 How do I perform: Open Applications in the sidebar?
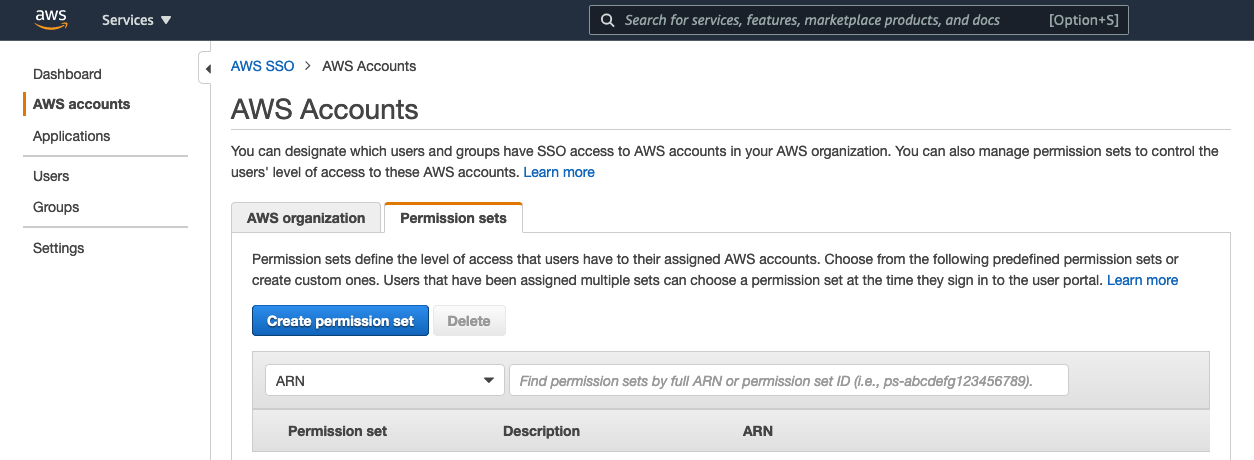point(71,136)
